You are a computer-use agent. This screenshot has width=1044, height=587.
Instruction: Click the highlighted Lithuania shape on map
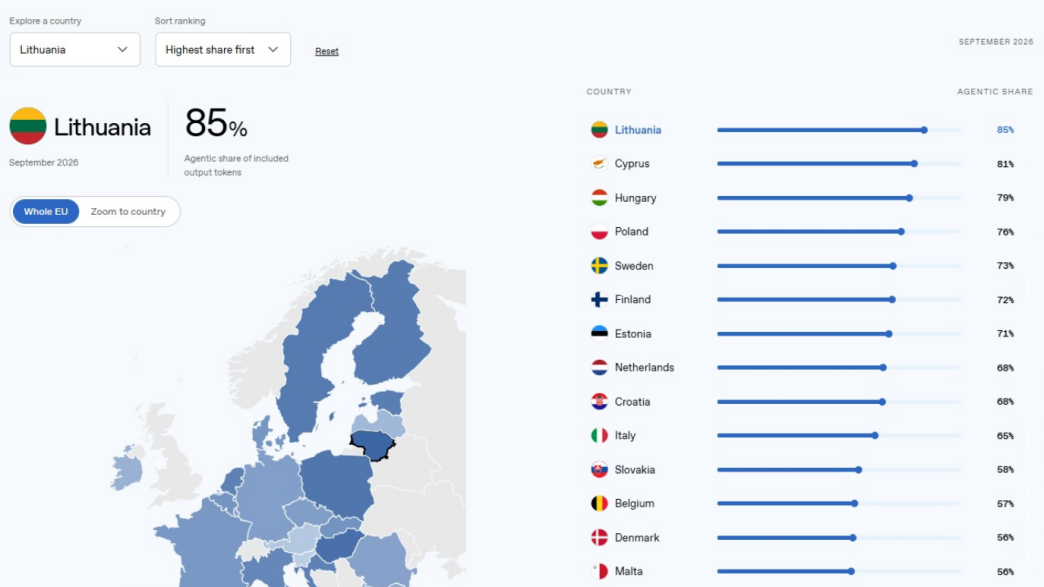pyautogui.click(x=373, y=444)
